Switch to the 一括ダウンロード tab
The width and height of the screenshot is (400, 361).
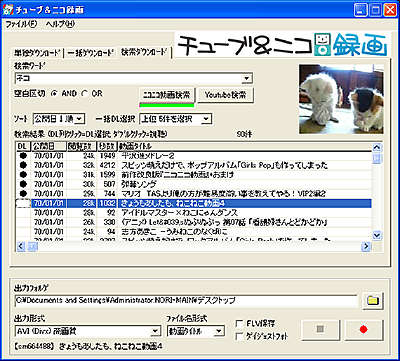[90, 53]
